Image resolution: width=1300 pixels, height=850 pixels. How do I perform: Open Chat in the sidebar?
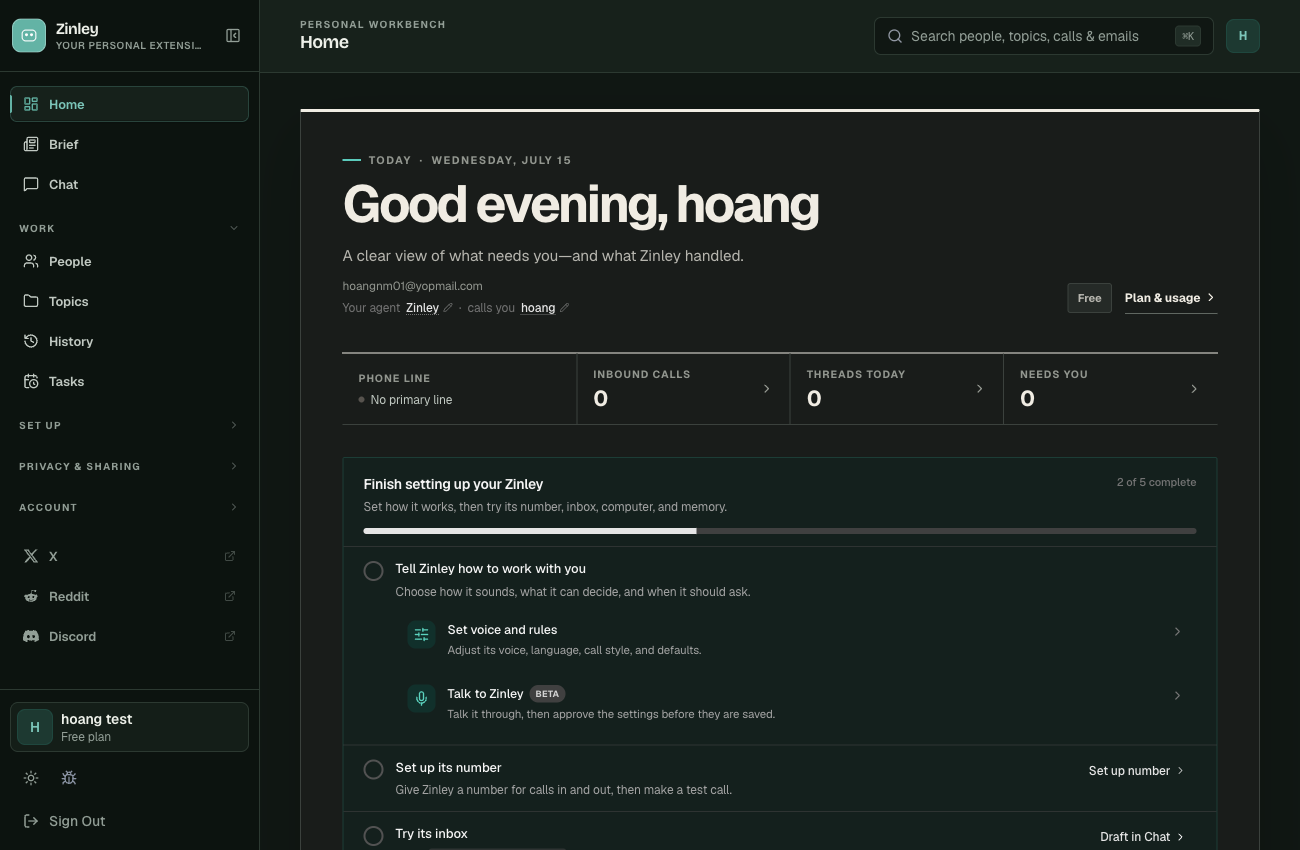(129, 184)
